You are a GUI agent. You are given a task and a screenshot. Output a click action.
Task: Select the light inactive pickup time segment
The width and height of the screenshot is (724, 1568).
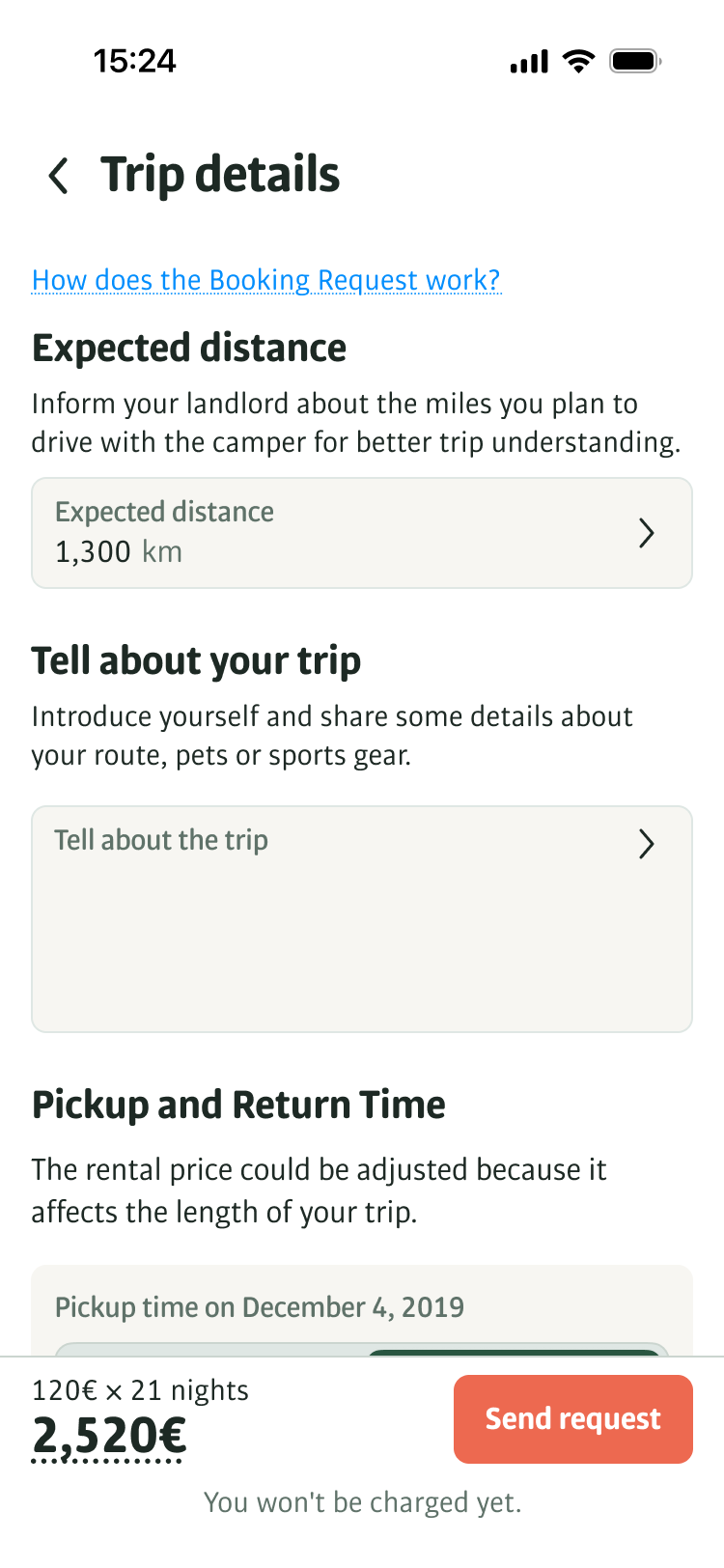click(210, 1351)
